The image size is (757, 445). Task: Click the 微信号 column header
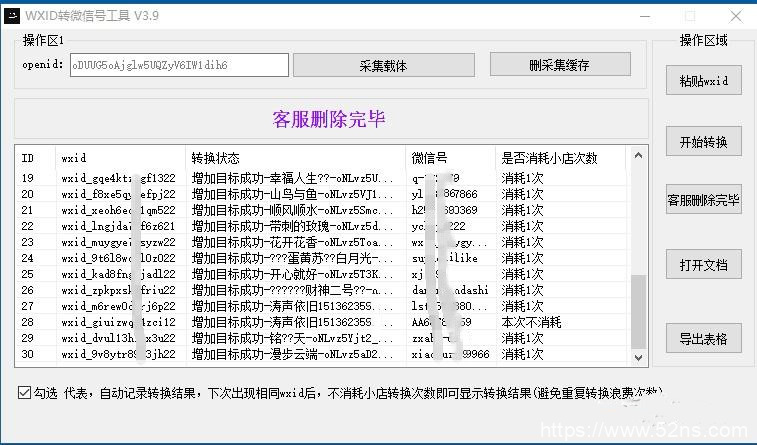pos(450,158)
